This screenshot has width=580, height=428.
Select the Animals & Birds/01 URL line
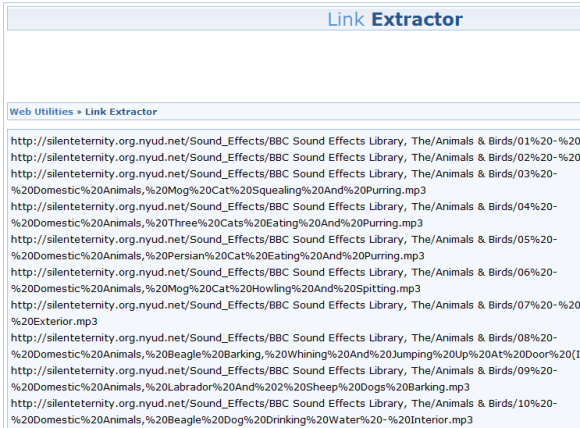296,141
